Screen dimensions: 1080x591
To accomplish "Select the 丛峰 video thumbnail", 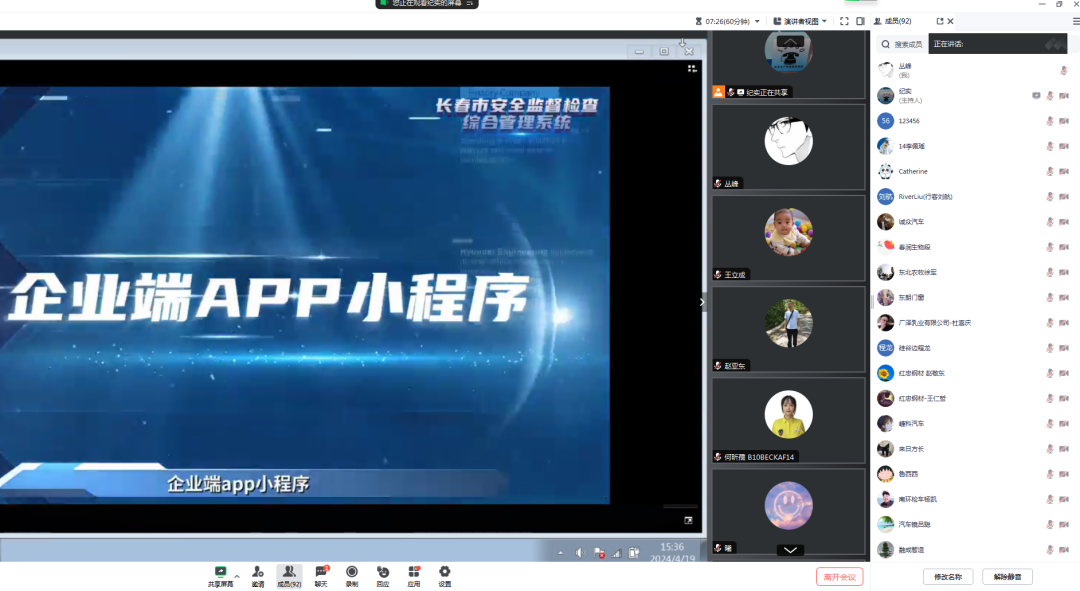I will tap(789, 147).
